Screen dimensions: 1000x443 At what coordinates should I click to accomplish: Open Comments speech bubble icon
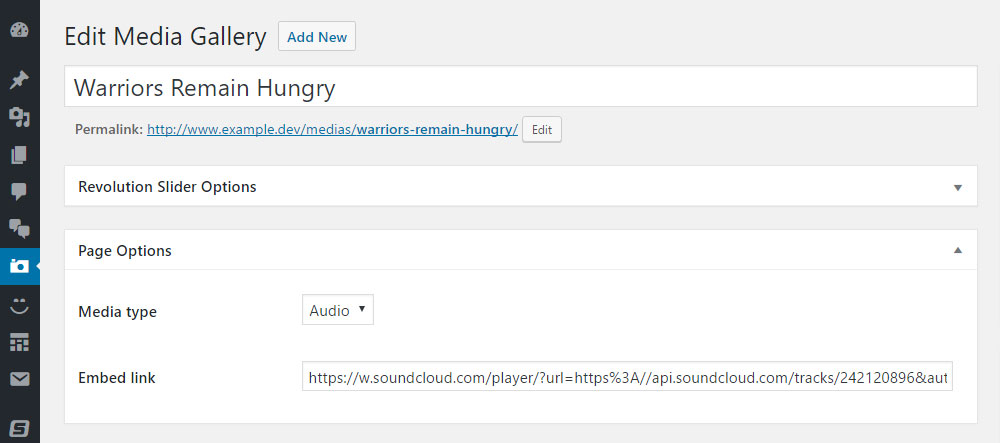click(19, 191)
